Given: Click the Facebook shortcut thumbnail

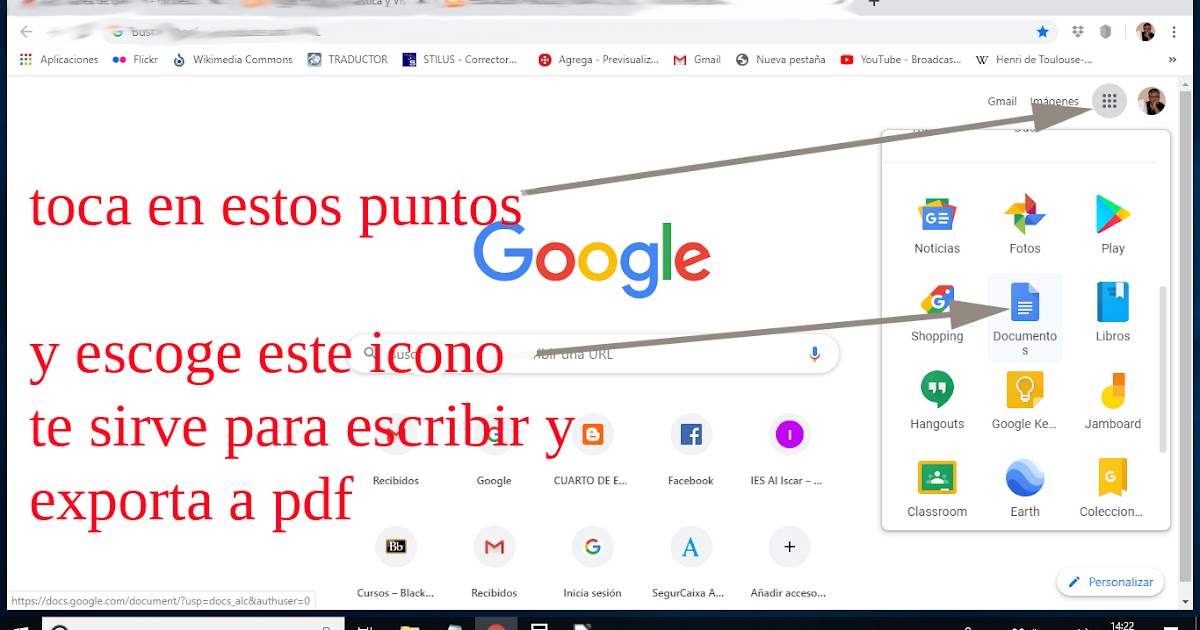Looking at the screenshot, I should coord(691,434).
